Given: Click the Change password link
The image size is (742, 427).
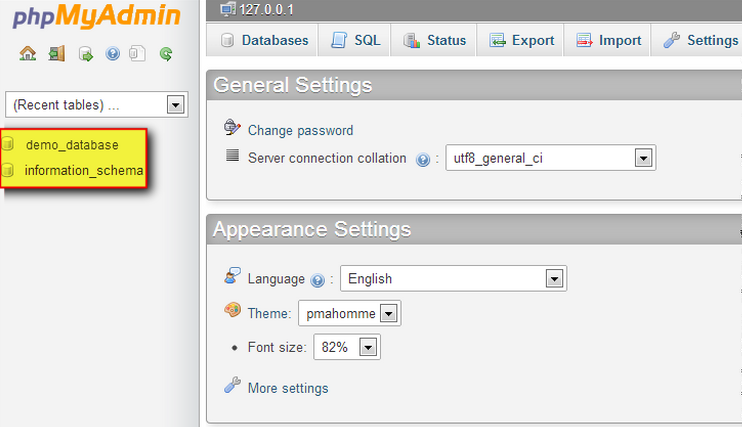Looking at the screenshot, I should (300, 130).
